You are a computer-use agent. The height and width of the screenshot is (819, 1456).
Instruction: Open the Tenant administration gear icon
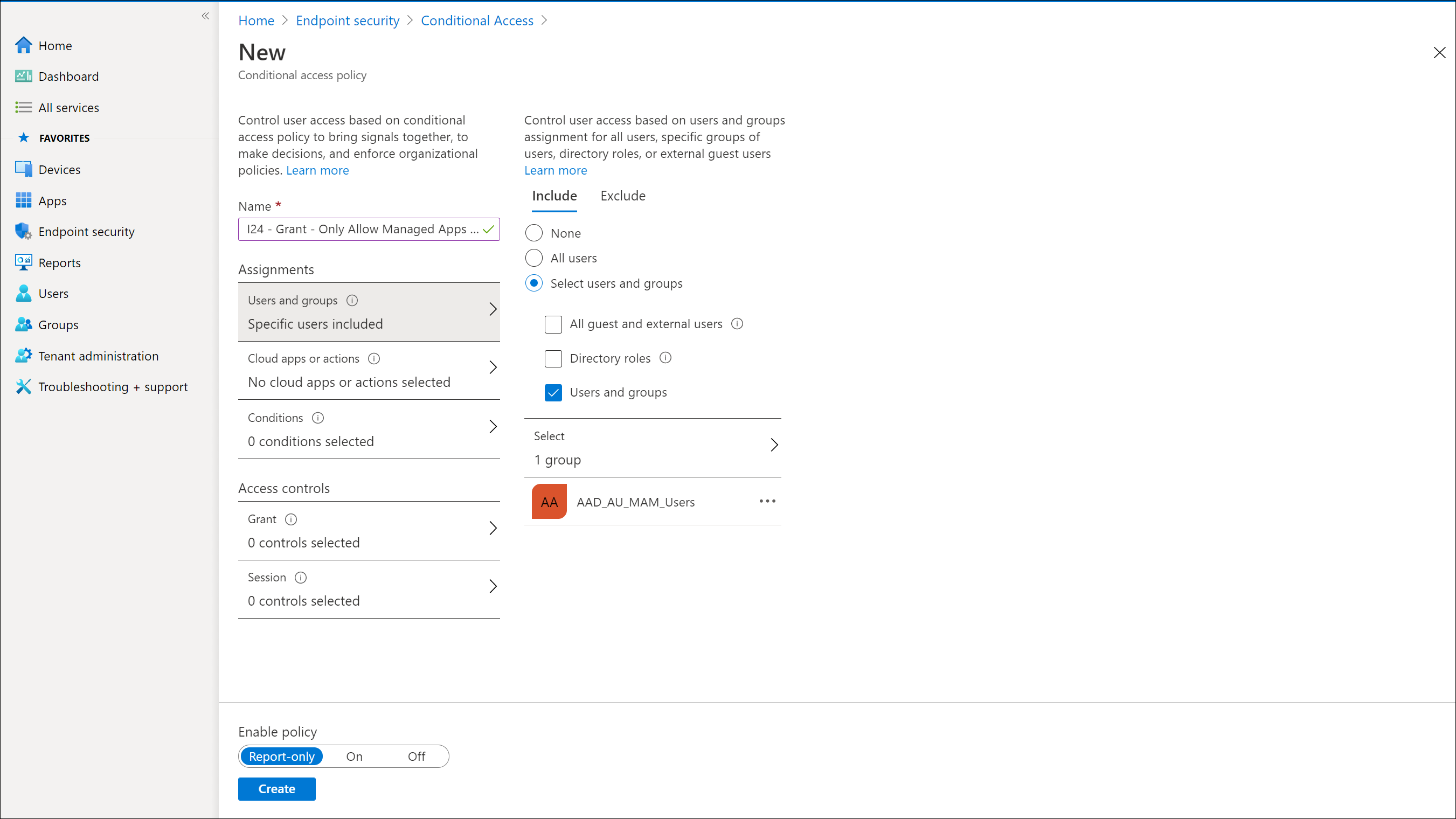[23, 356]
